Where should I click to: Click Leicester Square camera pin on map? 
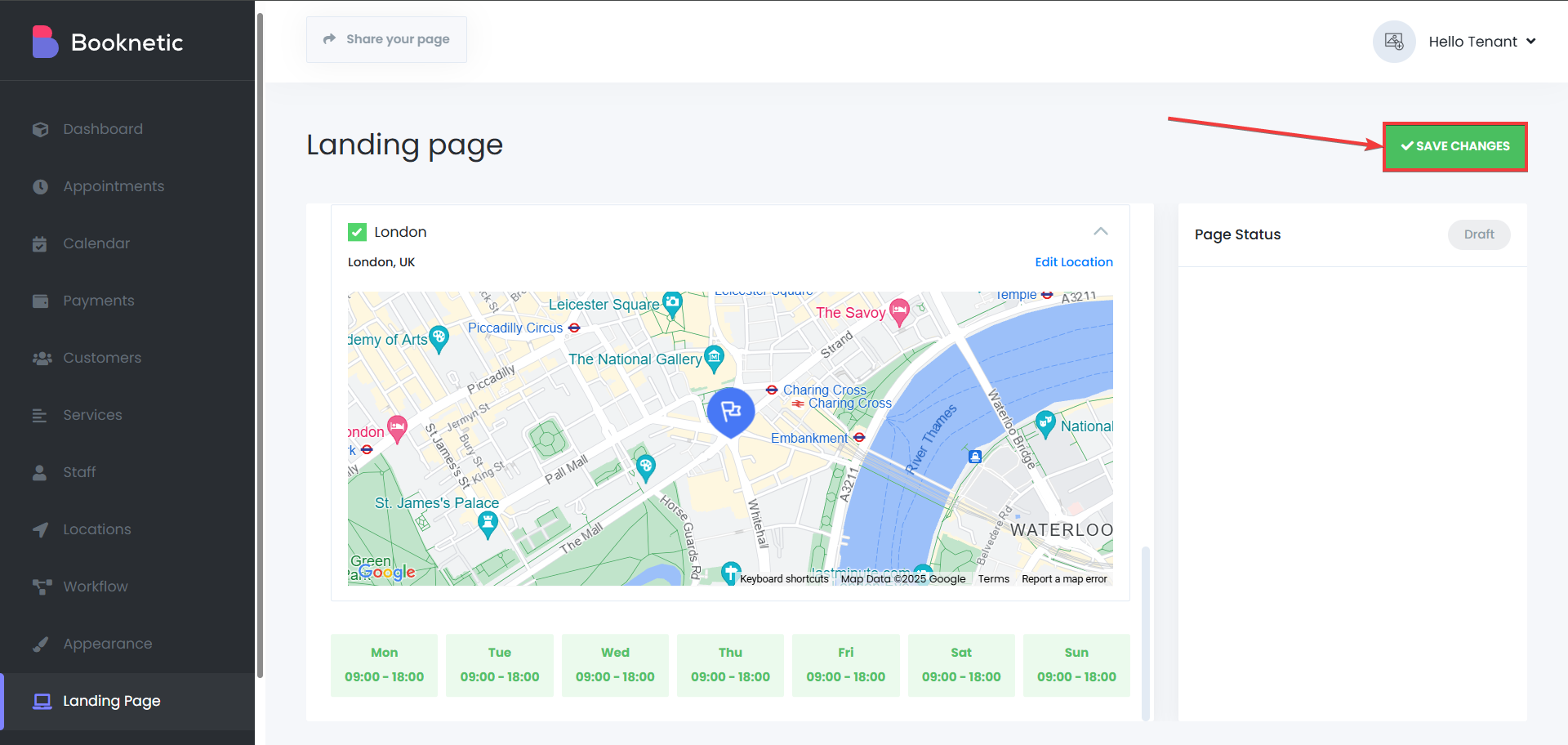[672, 305]
